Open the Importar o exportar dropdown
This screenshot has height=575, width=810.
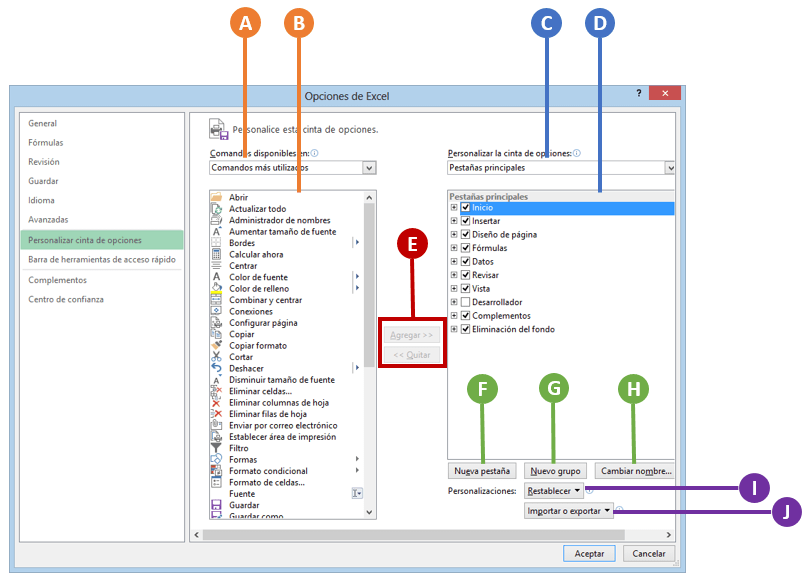(569, 510)
